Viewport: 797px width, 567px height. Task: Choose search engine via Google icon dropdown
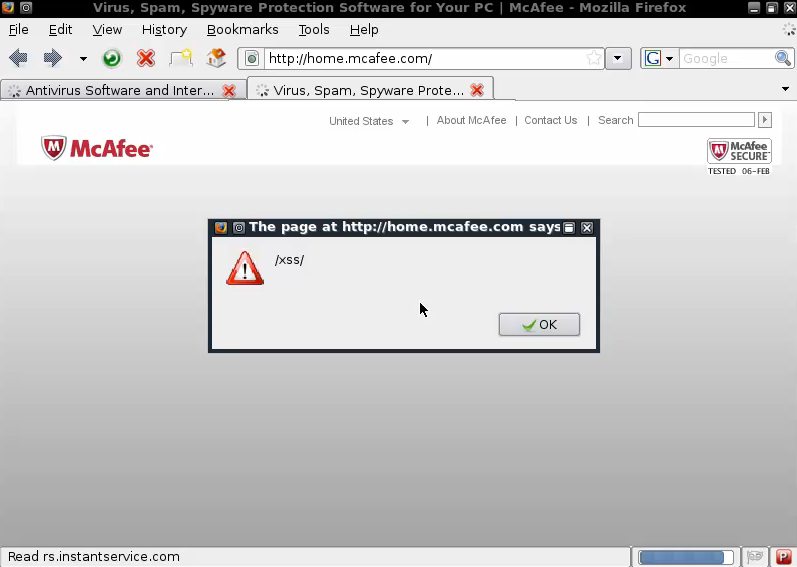[x=659, y=58]
